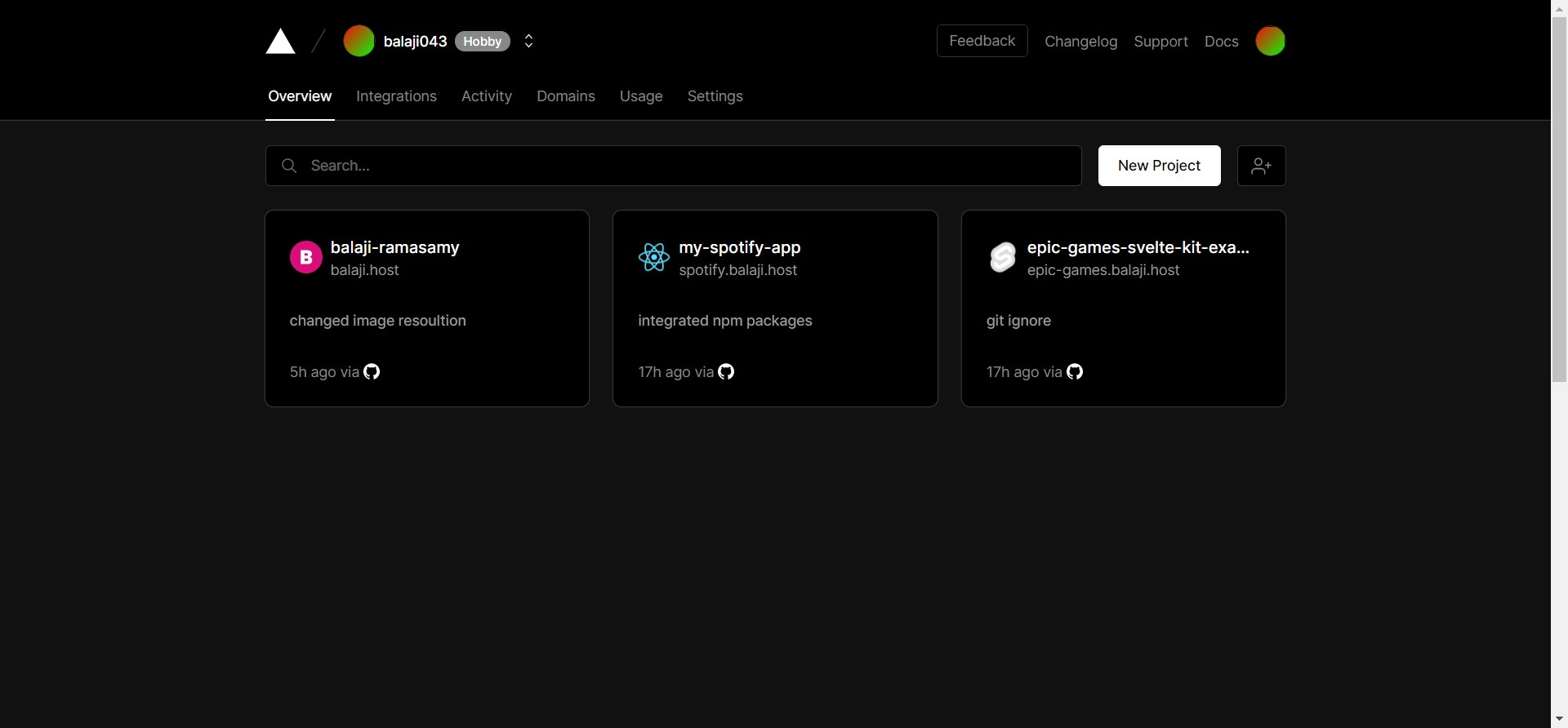Click the invite team member icon
The height and width of the screenshot is (728, 1568).
click(x=1261, y=166)
